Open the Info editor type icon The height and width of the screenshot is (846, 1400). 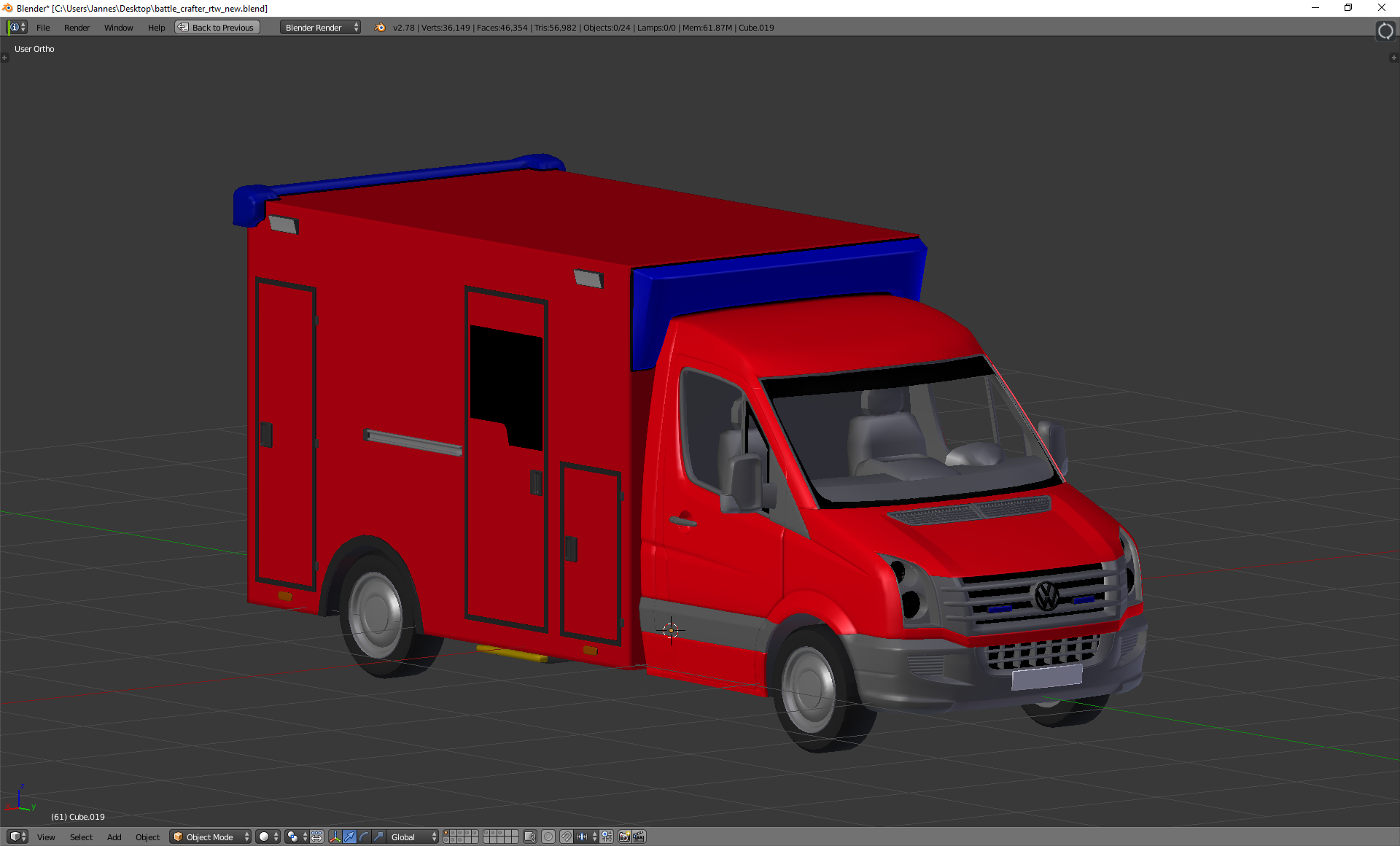[17, 28]
